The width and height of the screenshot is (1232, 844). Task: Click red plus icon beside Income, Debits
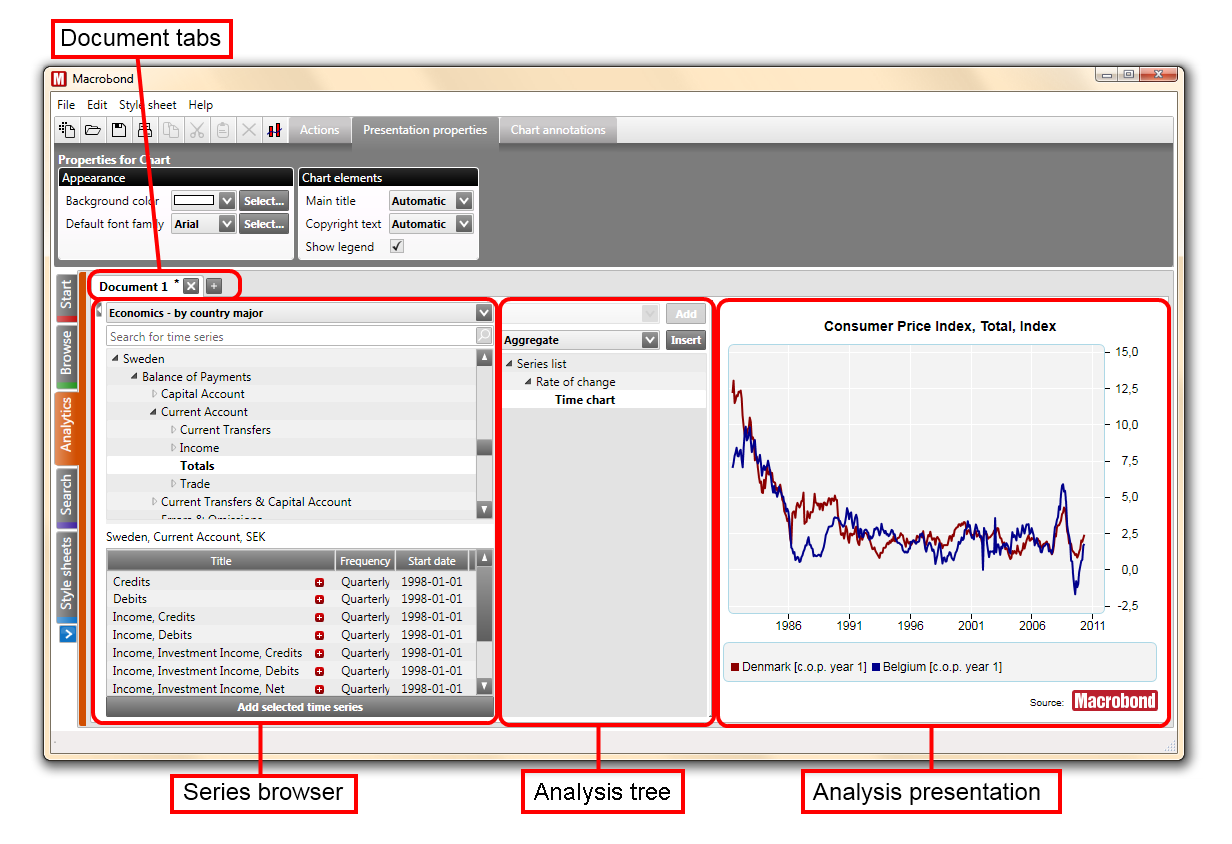[x=320, y=635]
